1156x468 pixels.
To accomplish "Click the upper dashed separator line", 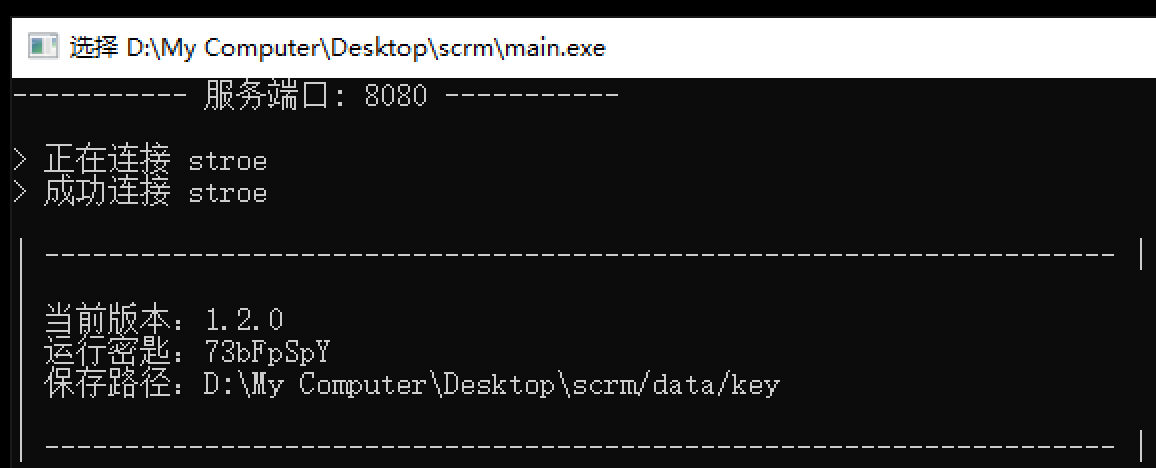I will [579, 255].
